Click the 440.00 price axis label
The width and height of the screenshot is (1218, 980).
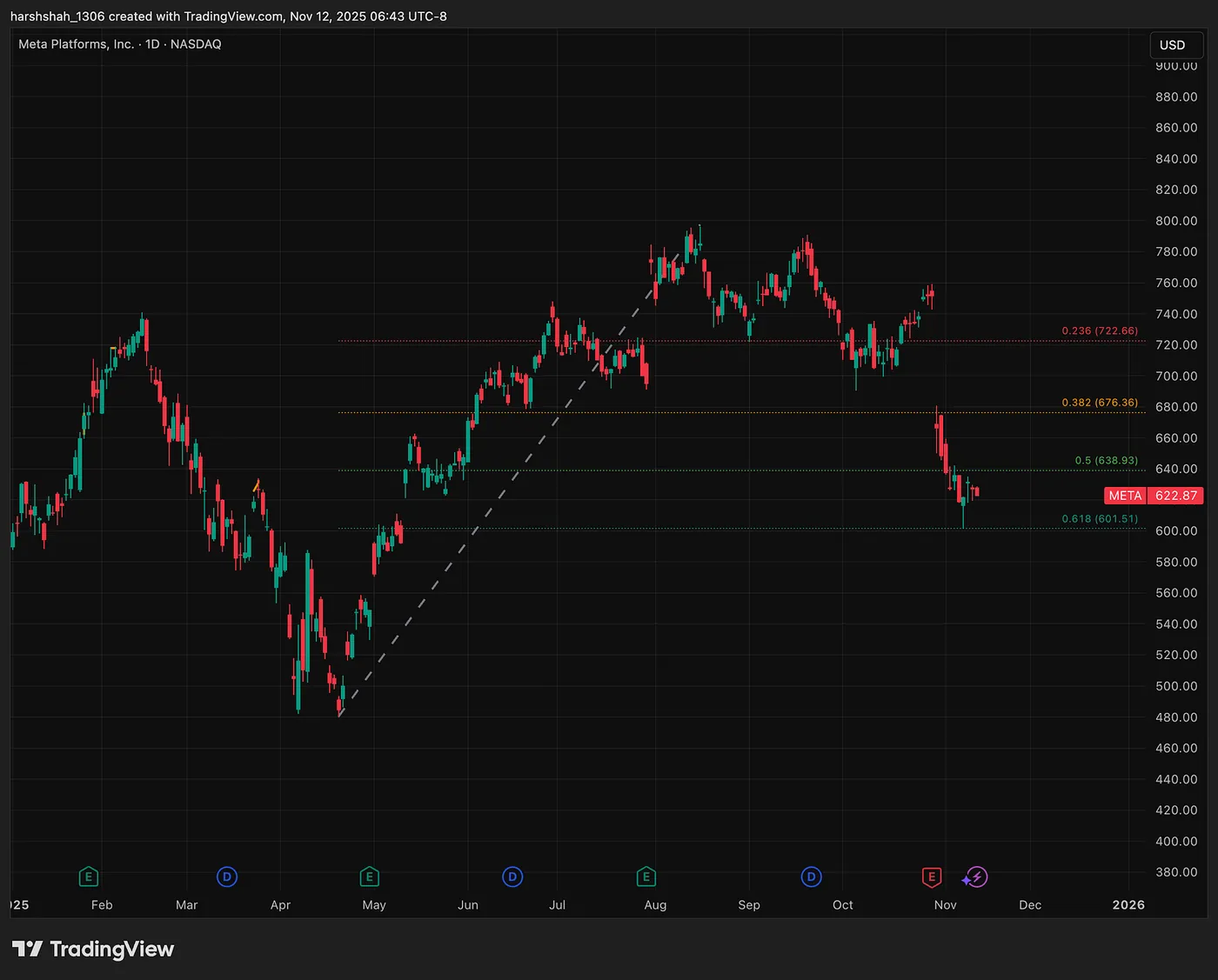tap(1176, 779)
